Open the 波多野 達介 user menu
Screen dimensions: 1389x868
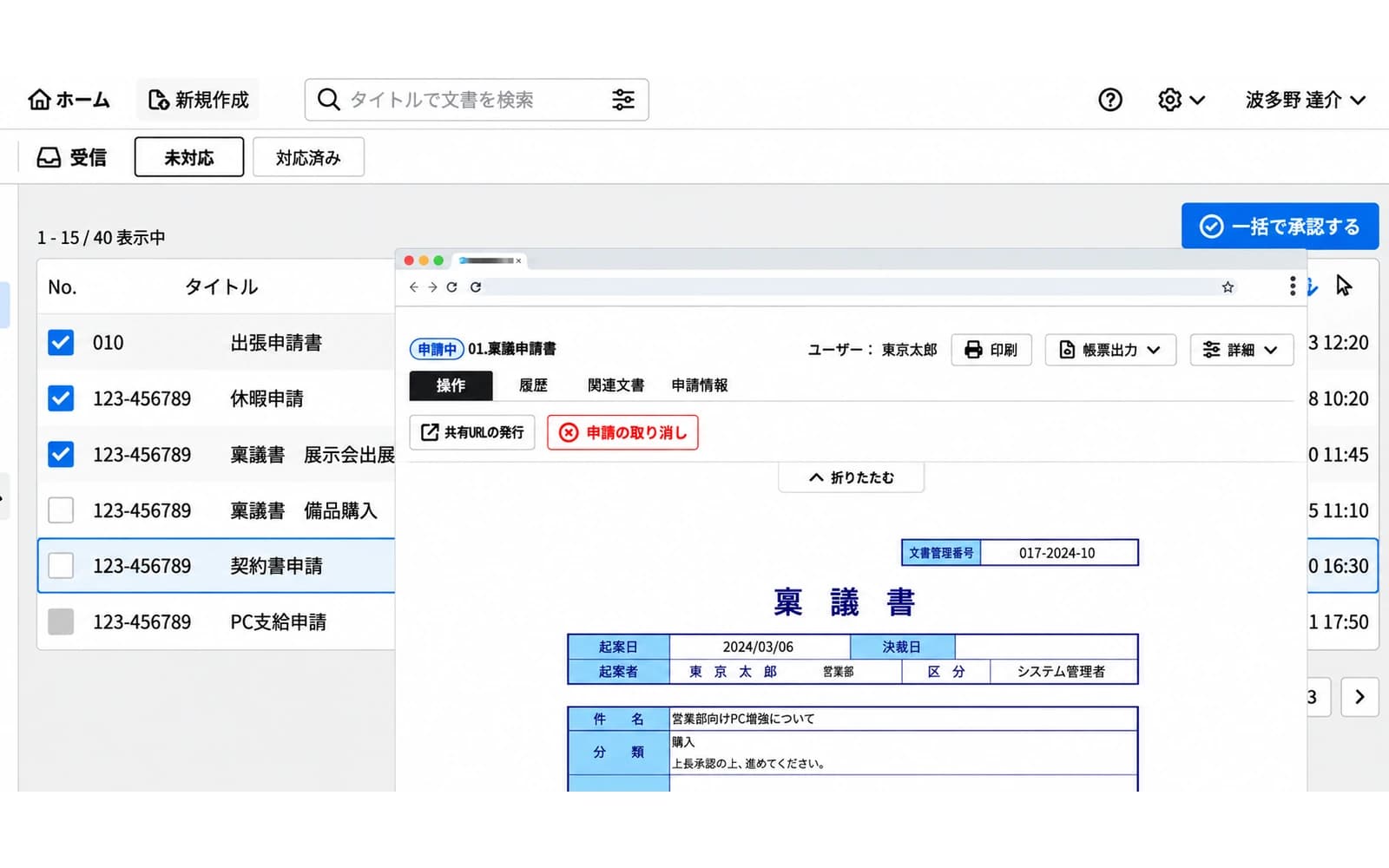(1306, 100)
